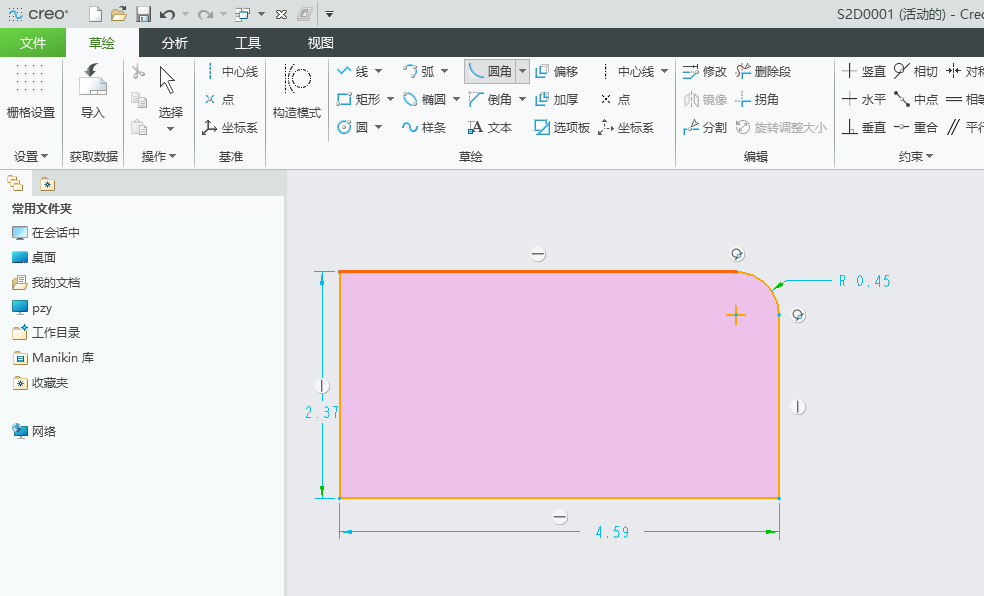984x596 pixels.
Task: Apply Vertical (竖直) constraint
Action: [864, 72]
